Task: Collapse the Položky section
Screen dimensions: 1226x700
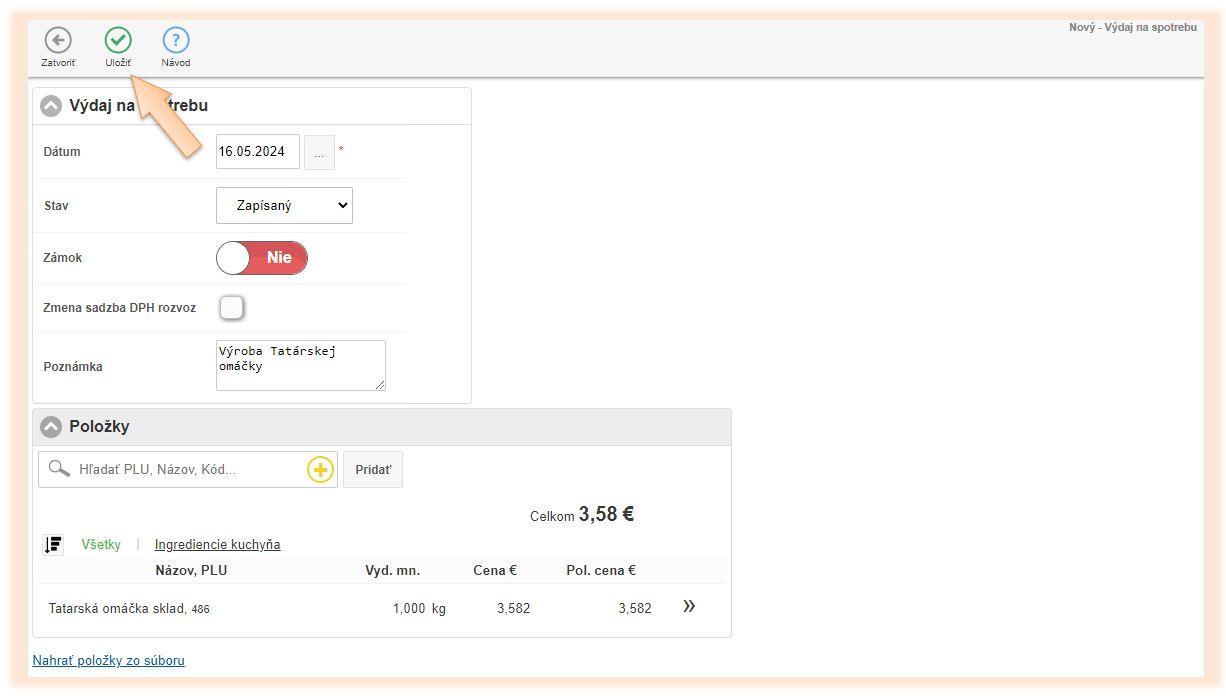Action: pos(51,427)
